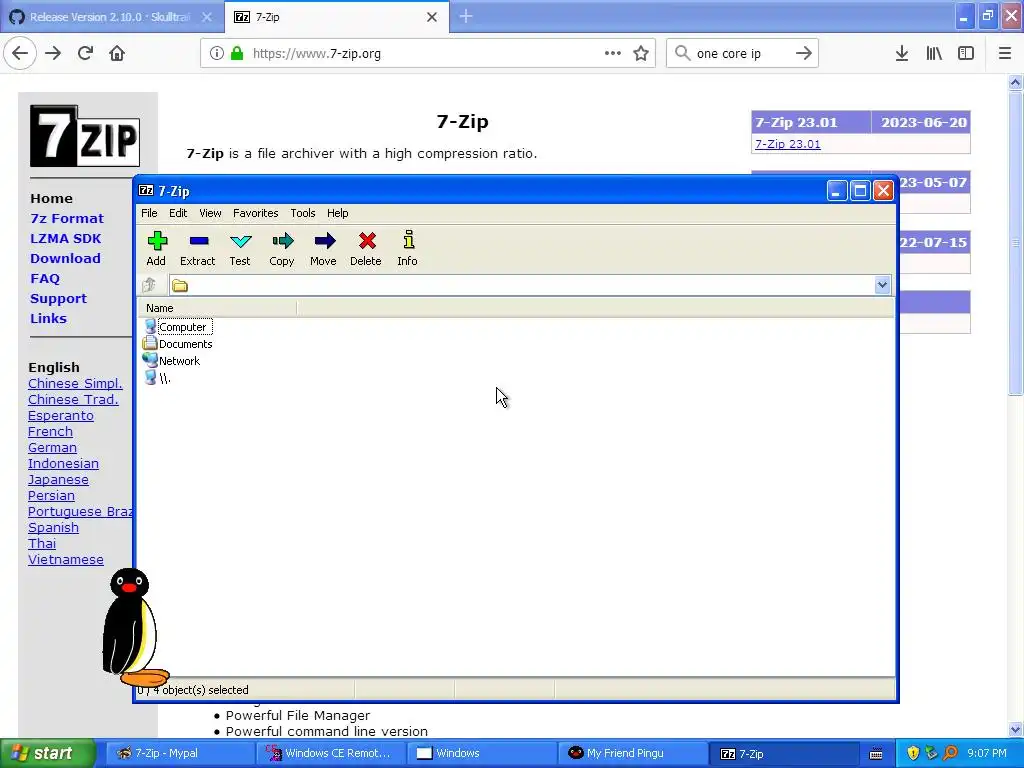Click the URL address bar
The height and width of the screenshot is (768, 1024).
click(x=428, y=53)
